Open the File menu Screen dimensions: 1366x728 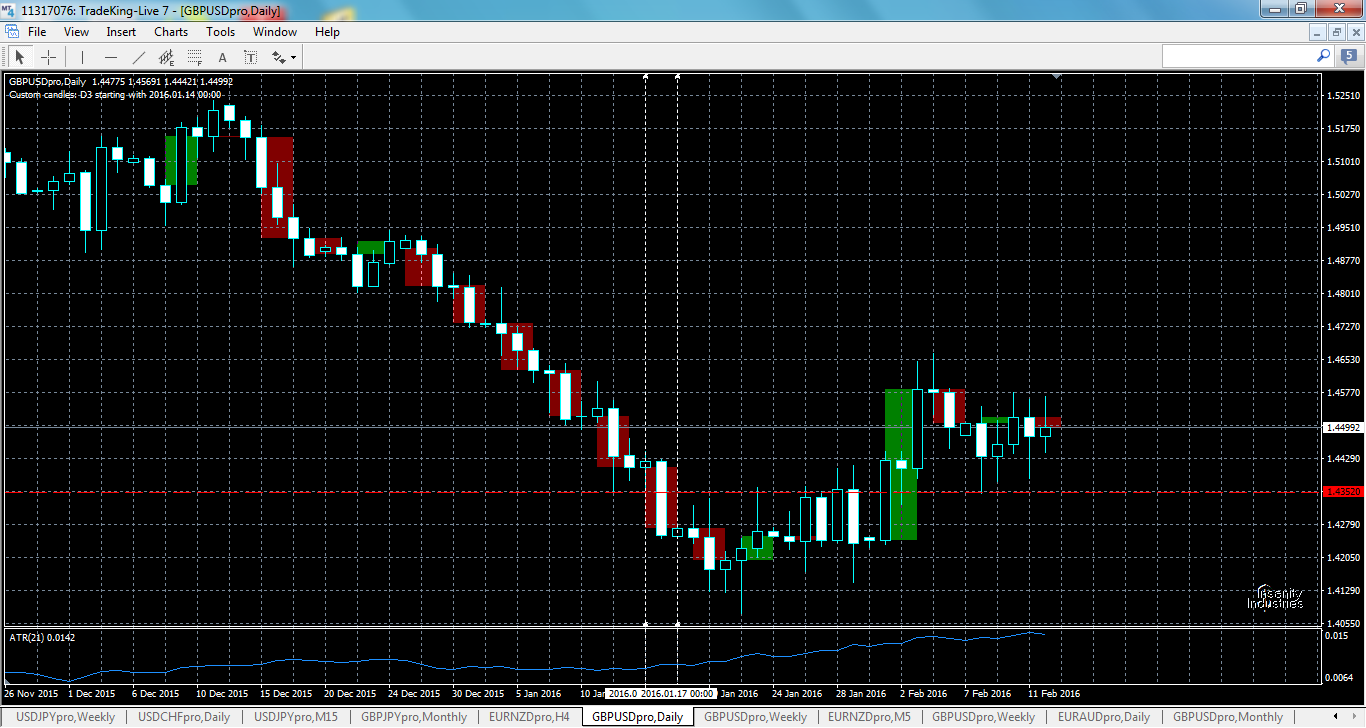click(37, 32)
